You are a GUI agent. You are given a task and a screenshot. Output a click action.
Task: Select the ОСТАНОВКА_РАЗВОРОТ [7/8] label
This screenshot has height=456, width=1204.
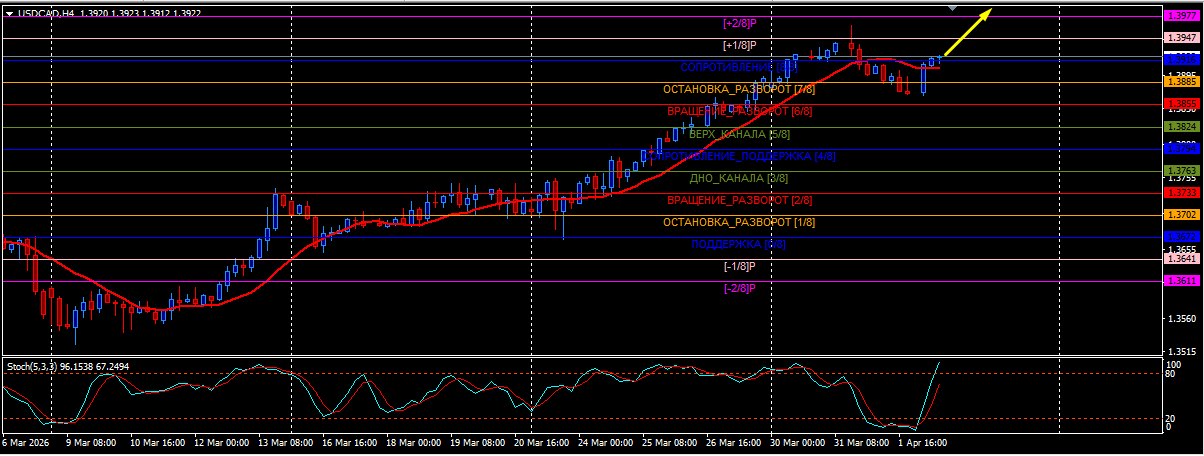pos(739,89)
